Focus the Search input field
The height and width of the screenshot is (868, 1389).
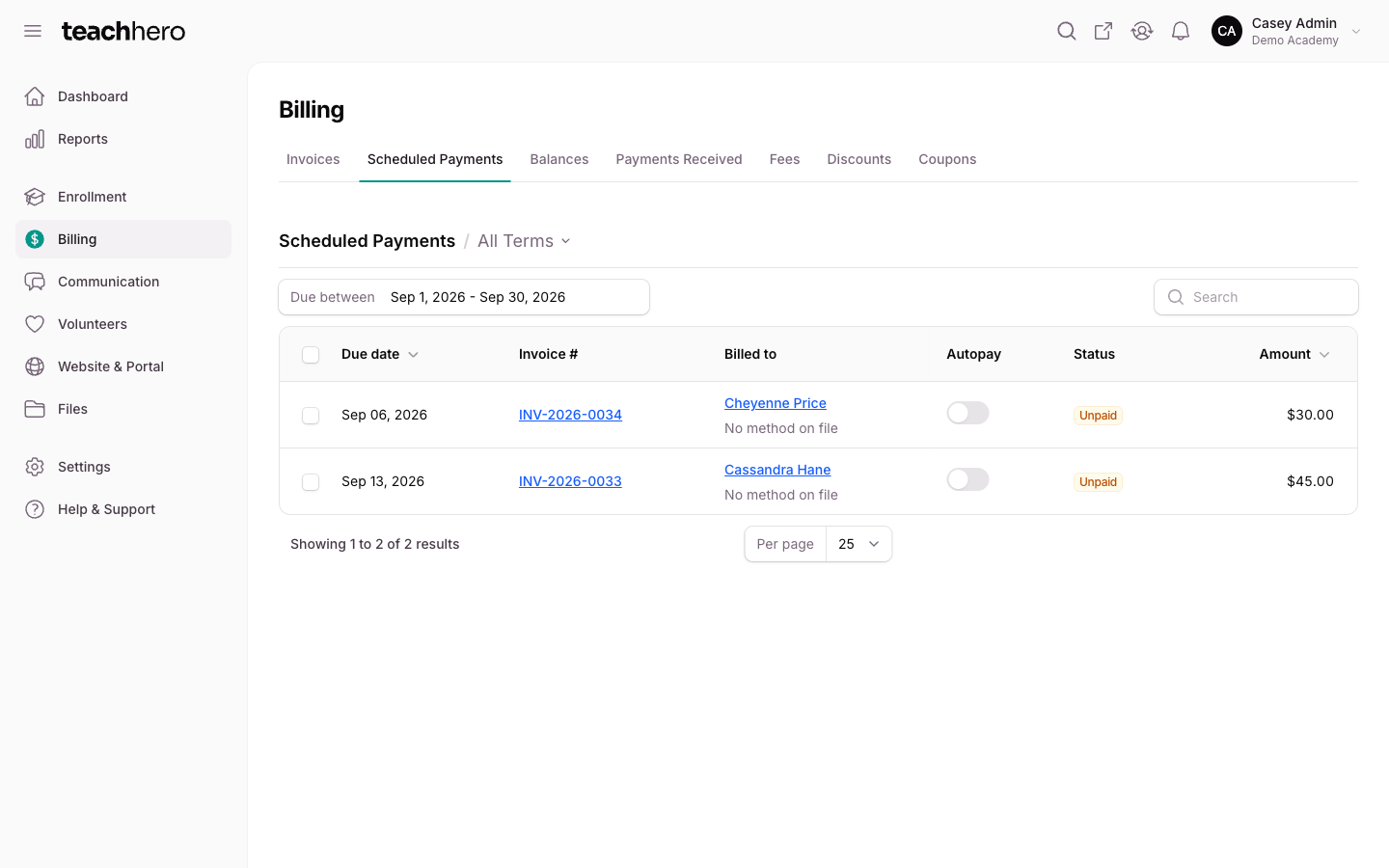(1256, 297)
